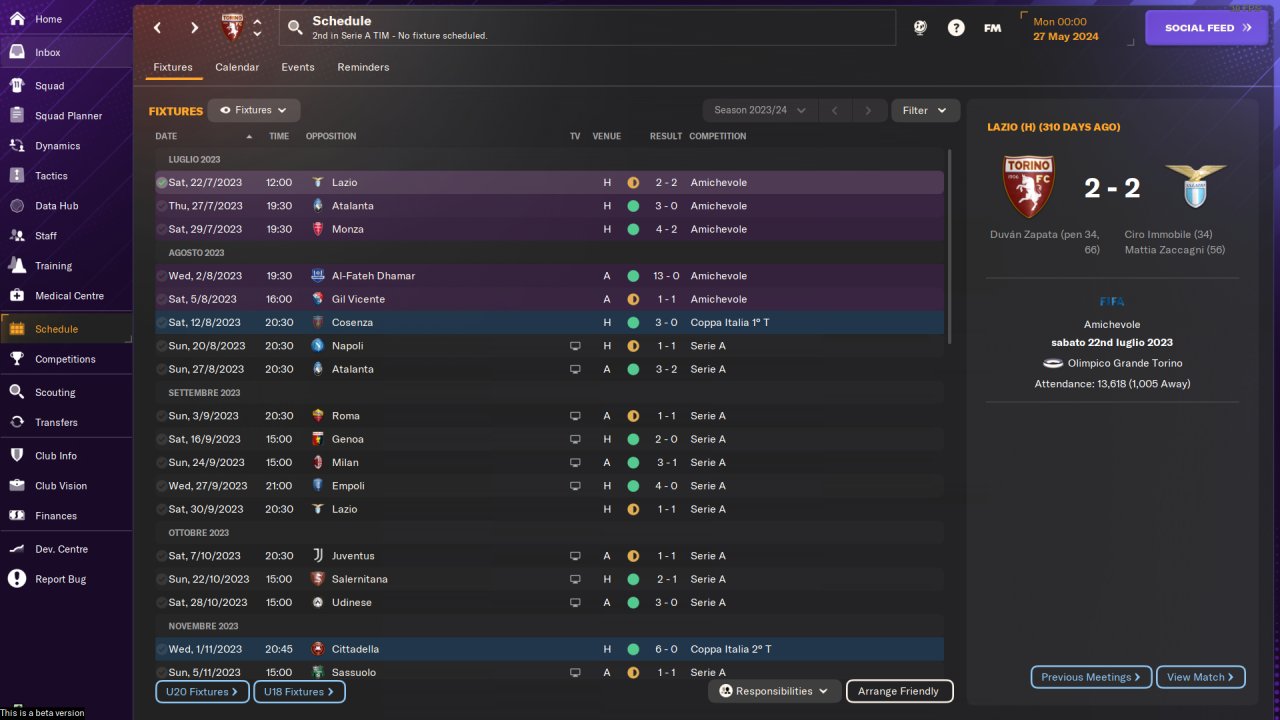Click View Match button

point(1200,677)
